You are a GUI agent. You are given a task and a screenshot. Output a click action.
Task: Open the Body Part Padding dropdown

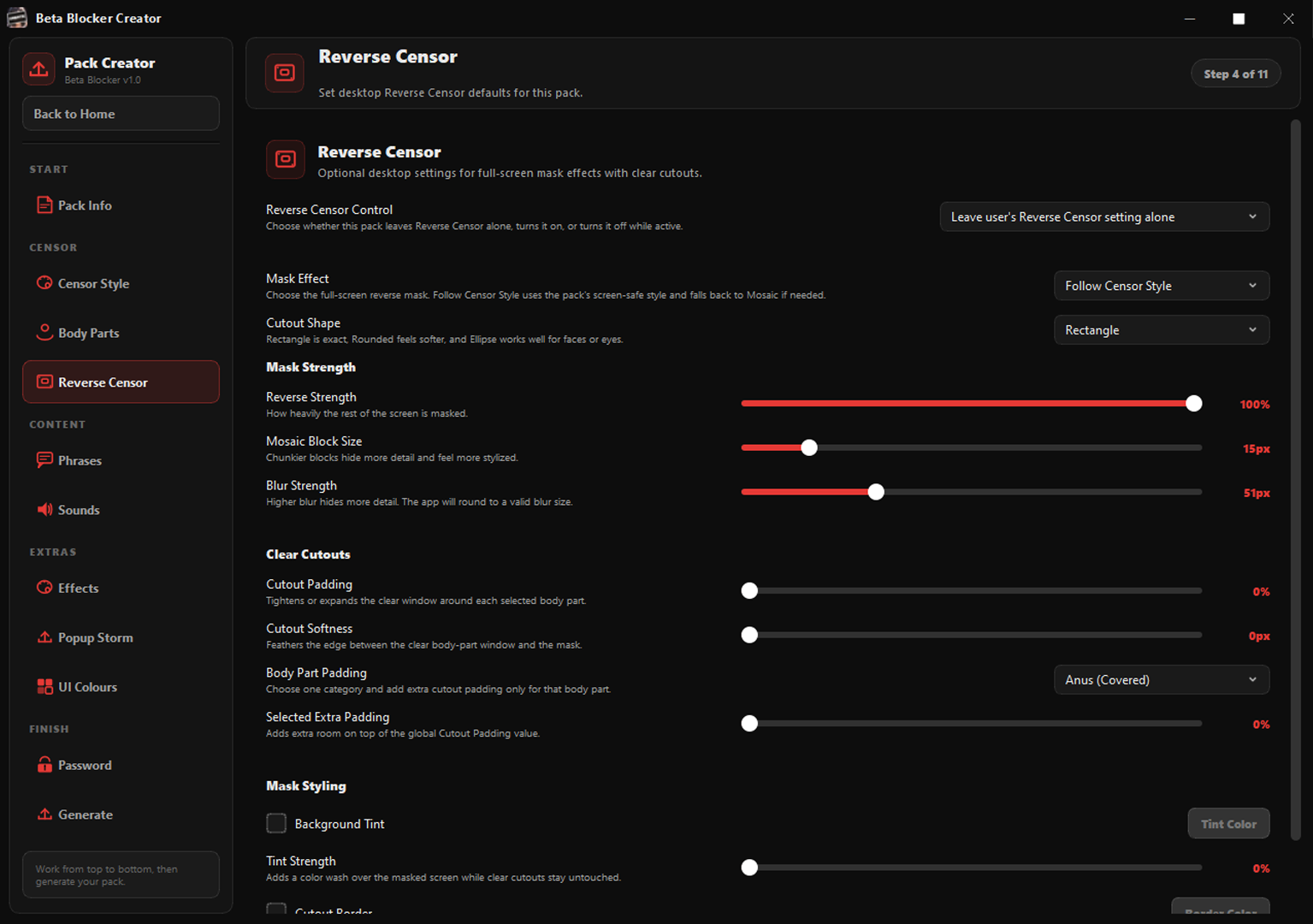coord(1162,680)
